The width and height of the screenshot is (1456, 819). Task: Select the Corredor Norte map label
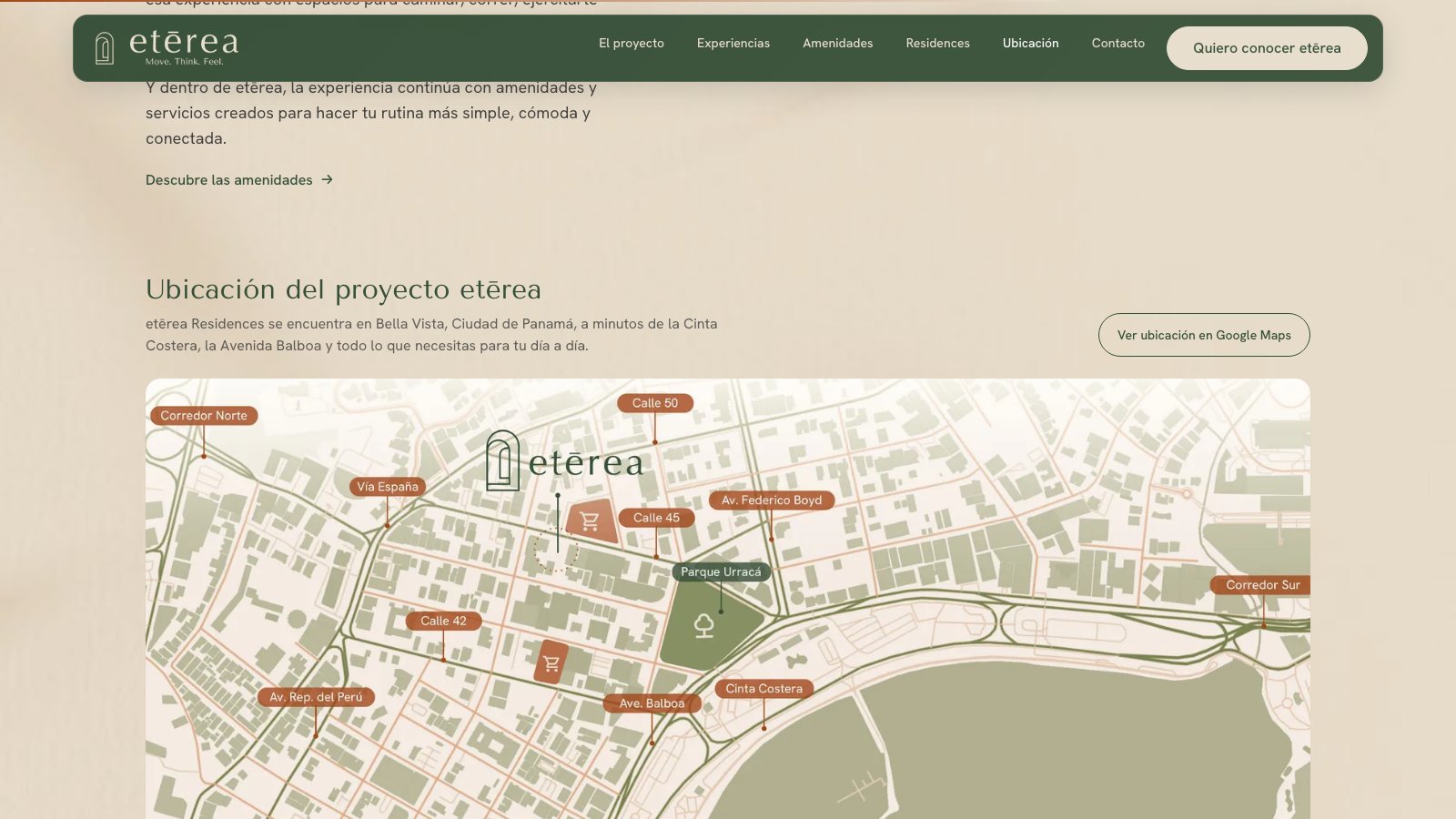tap(204, 416)
